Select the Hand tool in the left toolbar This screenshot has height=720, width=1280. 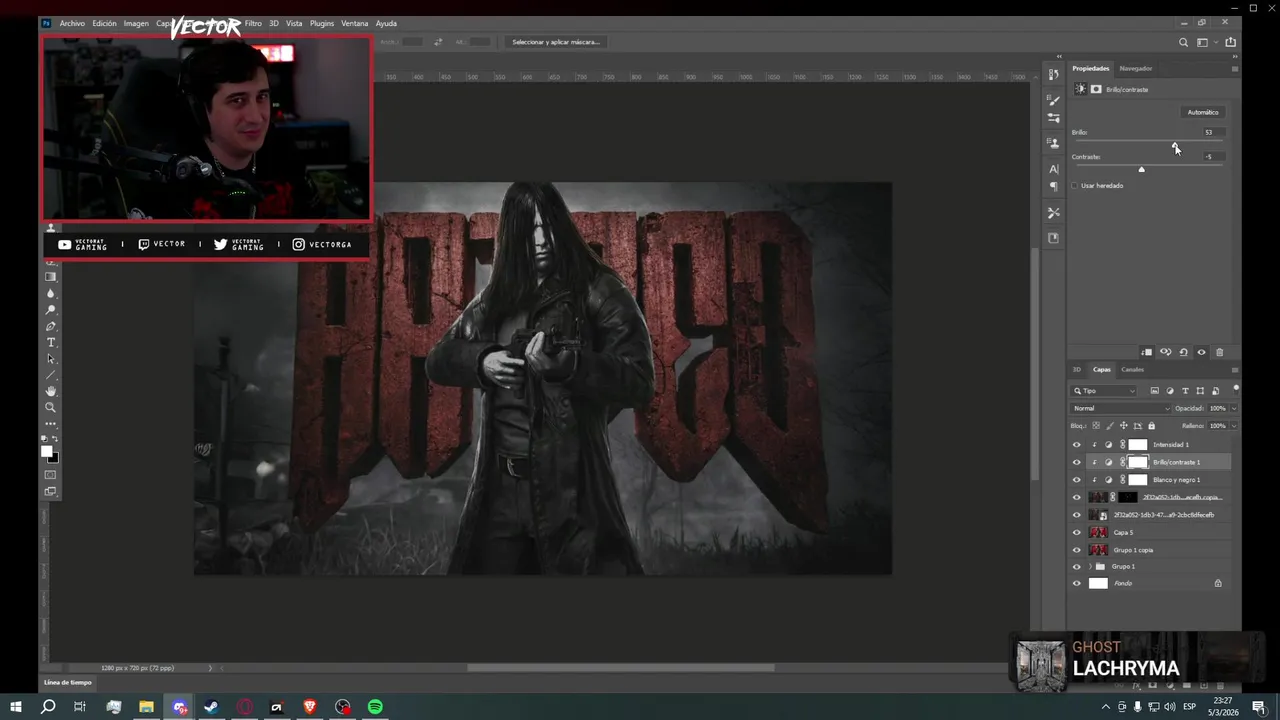[x=51, y=391]
